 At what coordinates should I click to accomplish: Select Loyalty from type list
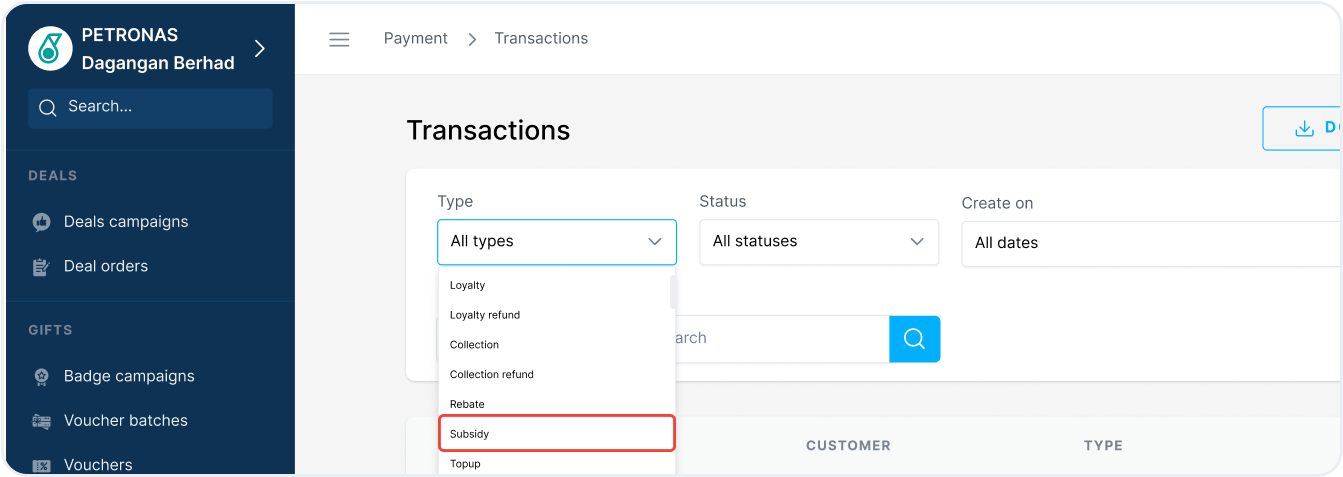point(468,286)
